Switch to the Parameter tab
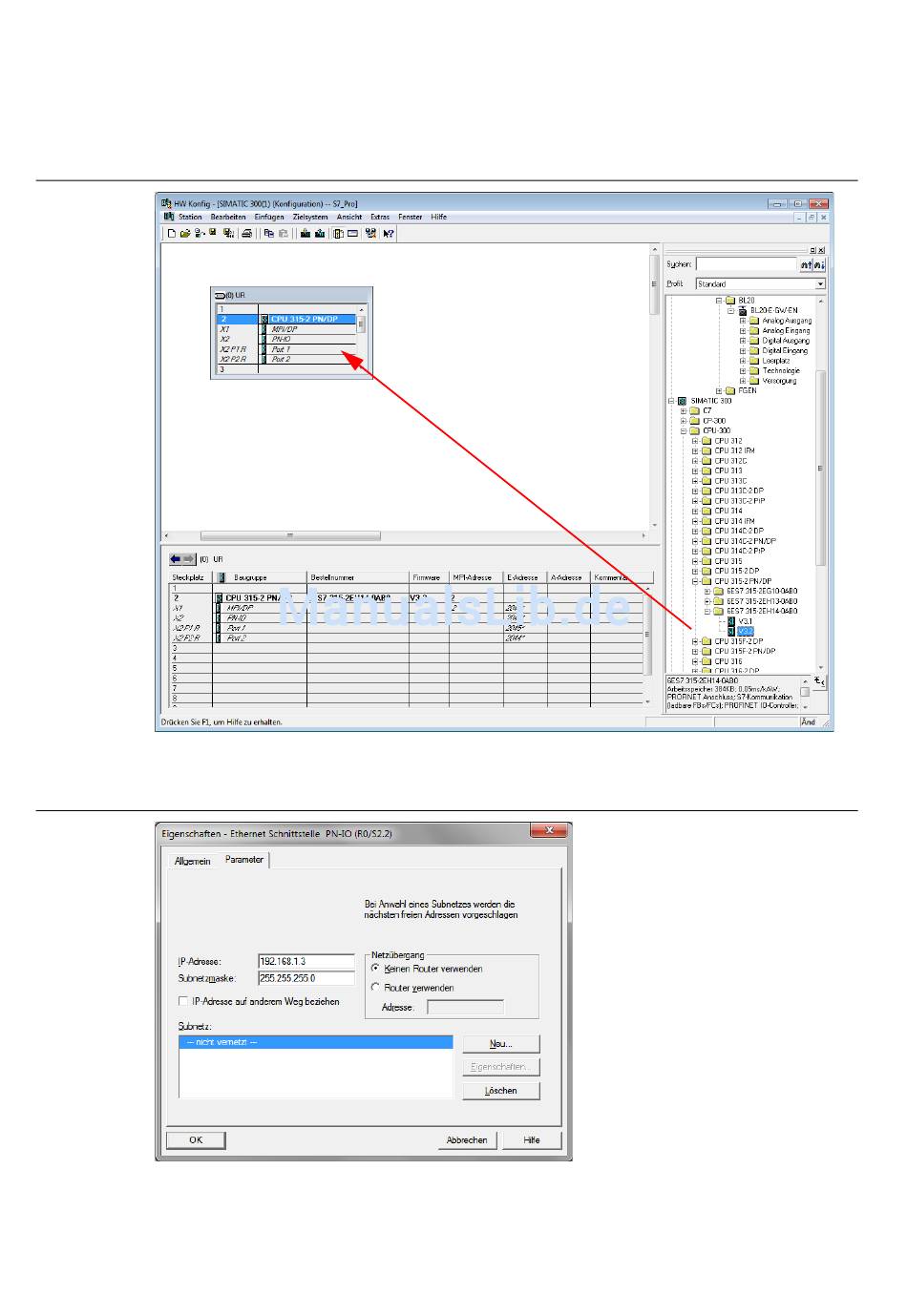 point(244,859)
